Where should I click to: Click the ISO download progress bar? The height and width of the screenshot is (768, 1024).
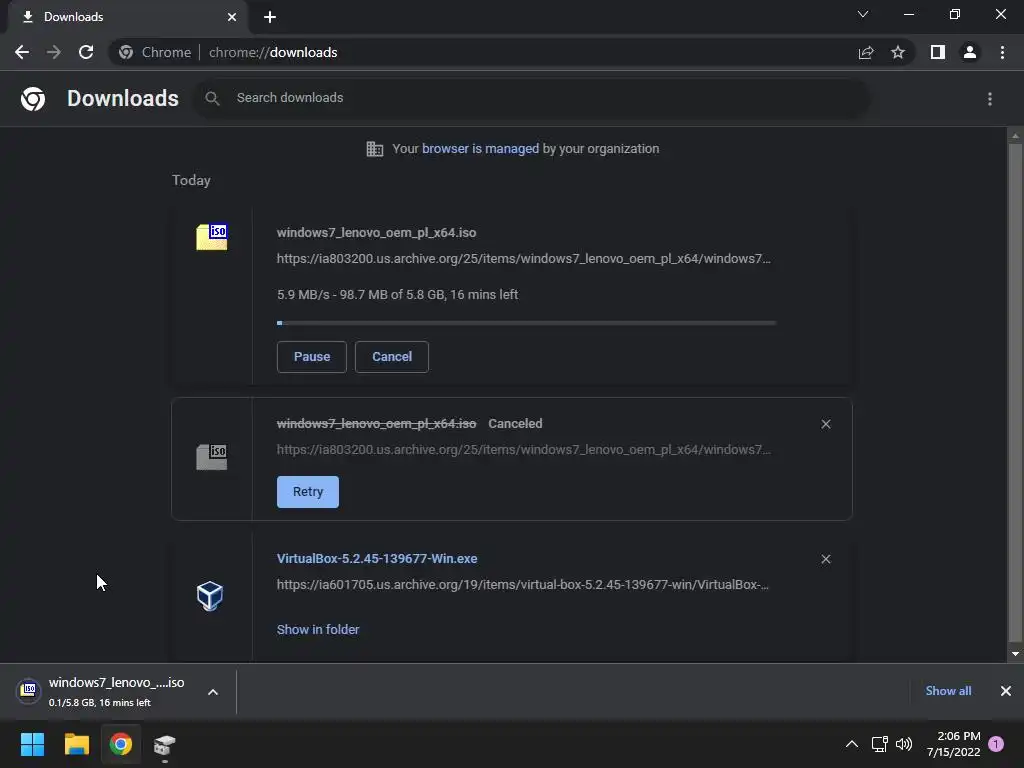click(526, 323)
